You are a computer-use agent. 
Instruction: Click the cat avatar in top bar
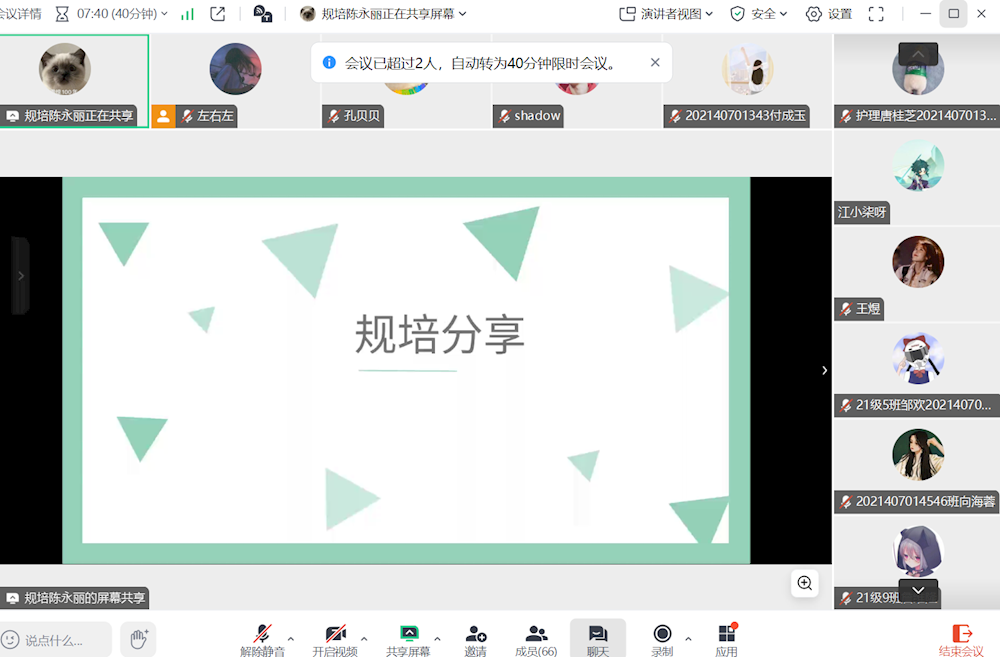click(307, 14)
